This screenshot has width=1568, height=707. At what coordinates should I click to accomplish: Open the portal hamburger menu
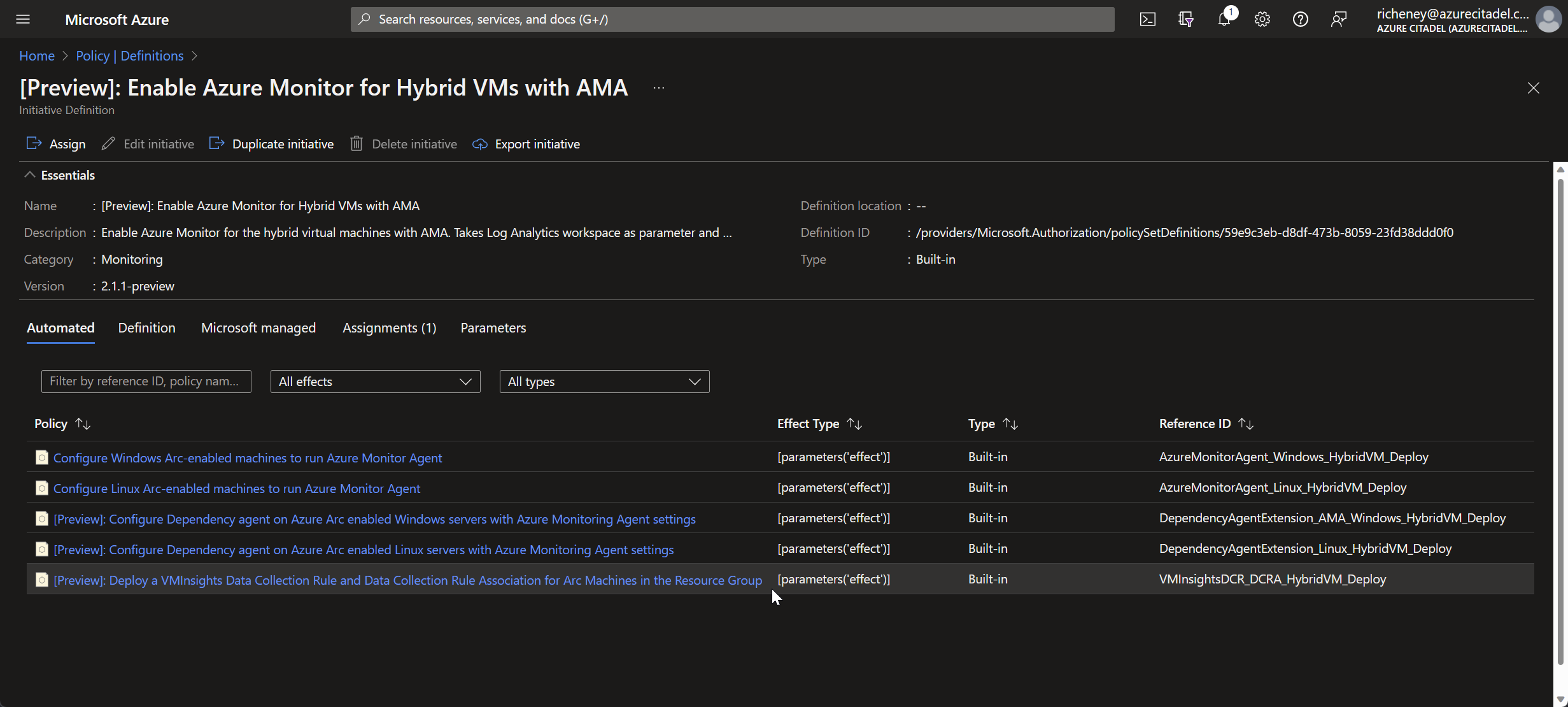tap(22, 19)
